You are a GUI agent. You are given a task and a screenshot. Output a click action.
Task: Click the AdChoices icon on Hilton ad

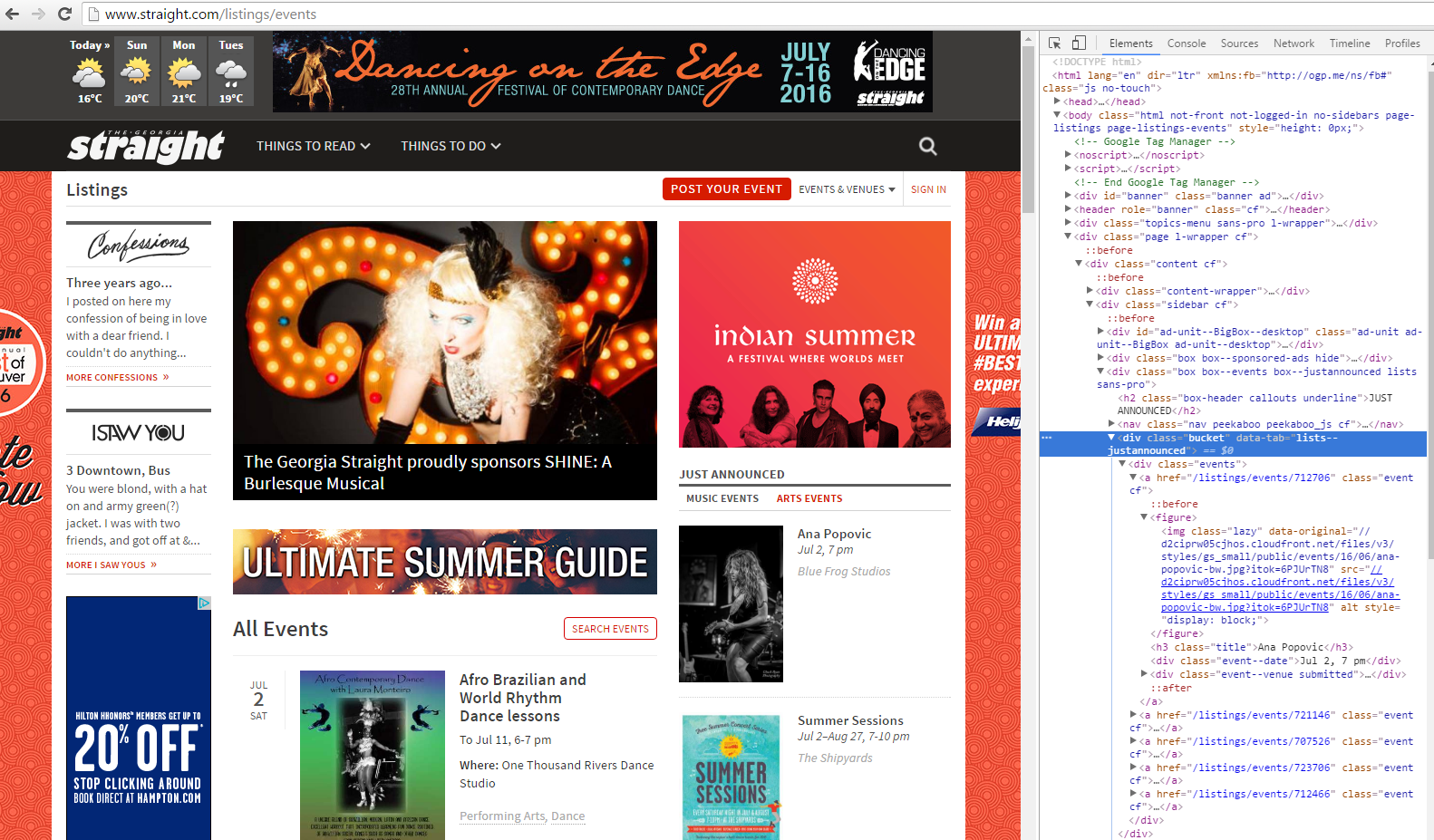tap(205, 603)
